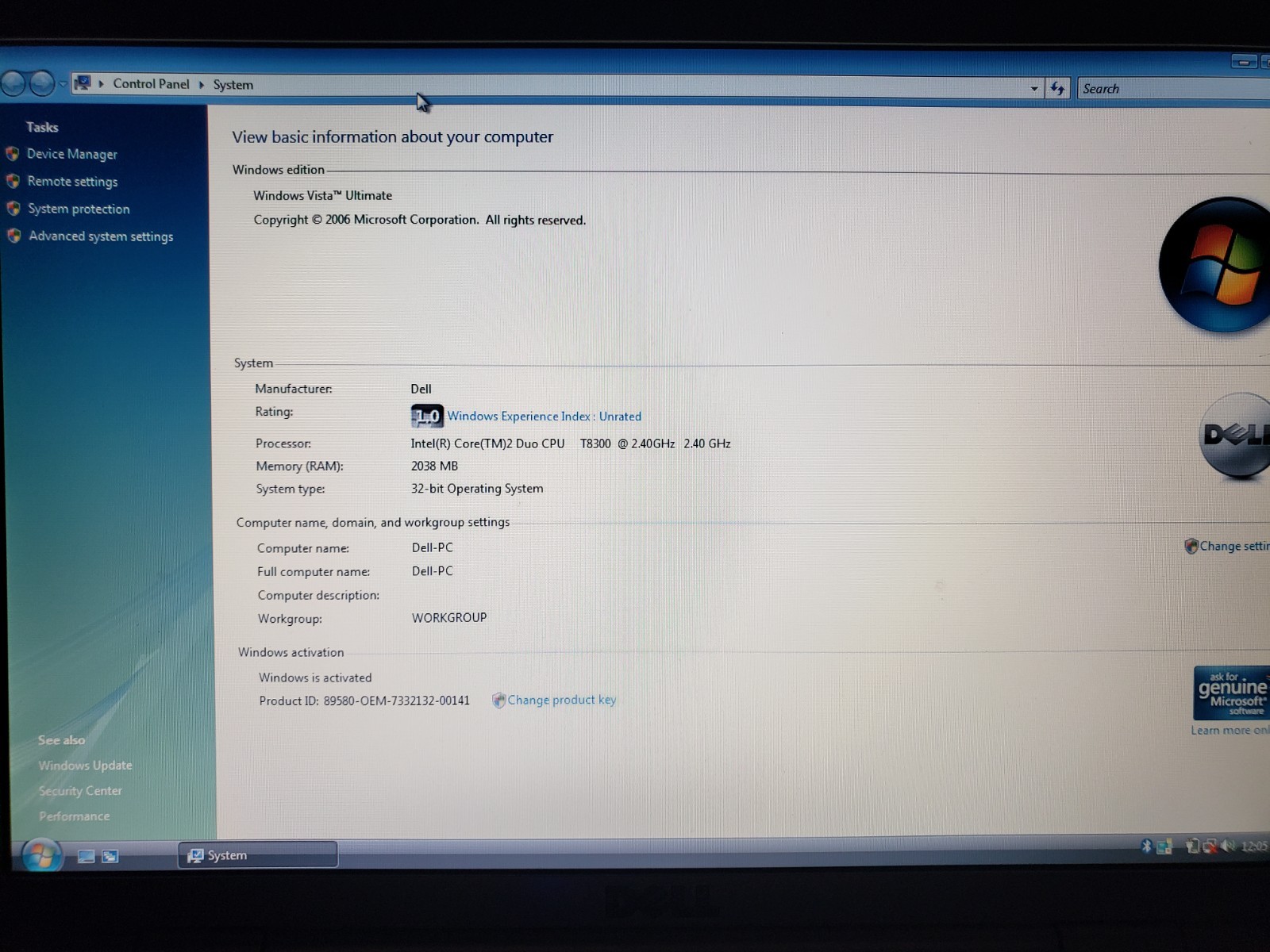Open Advanced system settings link
Image resolution: width=1270 pixels, height=952 pixels.
coord(101,236)
